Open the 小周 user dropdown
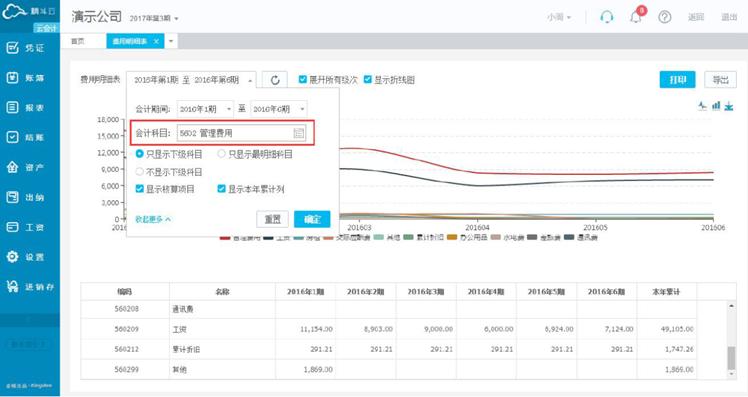 559,17
